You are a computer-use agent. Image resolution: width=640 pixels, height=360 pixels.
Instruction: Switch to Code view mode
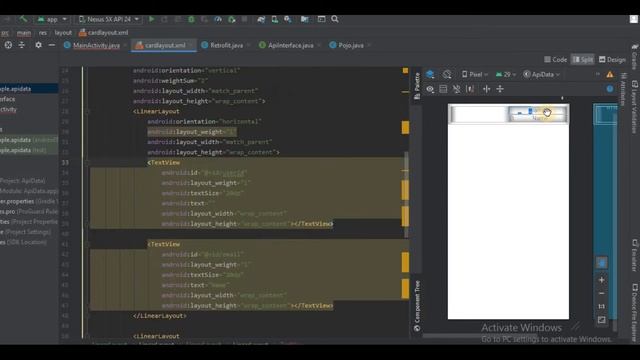(556, 60)
